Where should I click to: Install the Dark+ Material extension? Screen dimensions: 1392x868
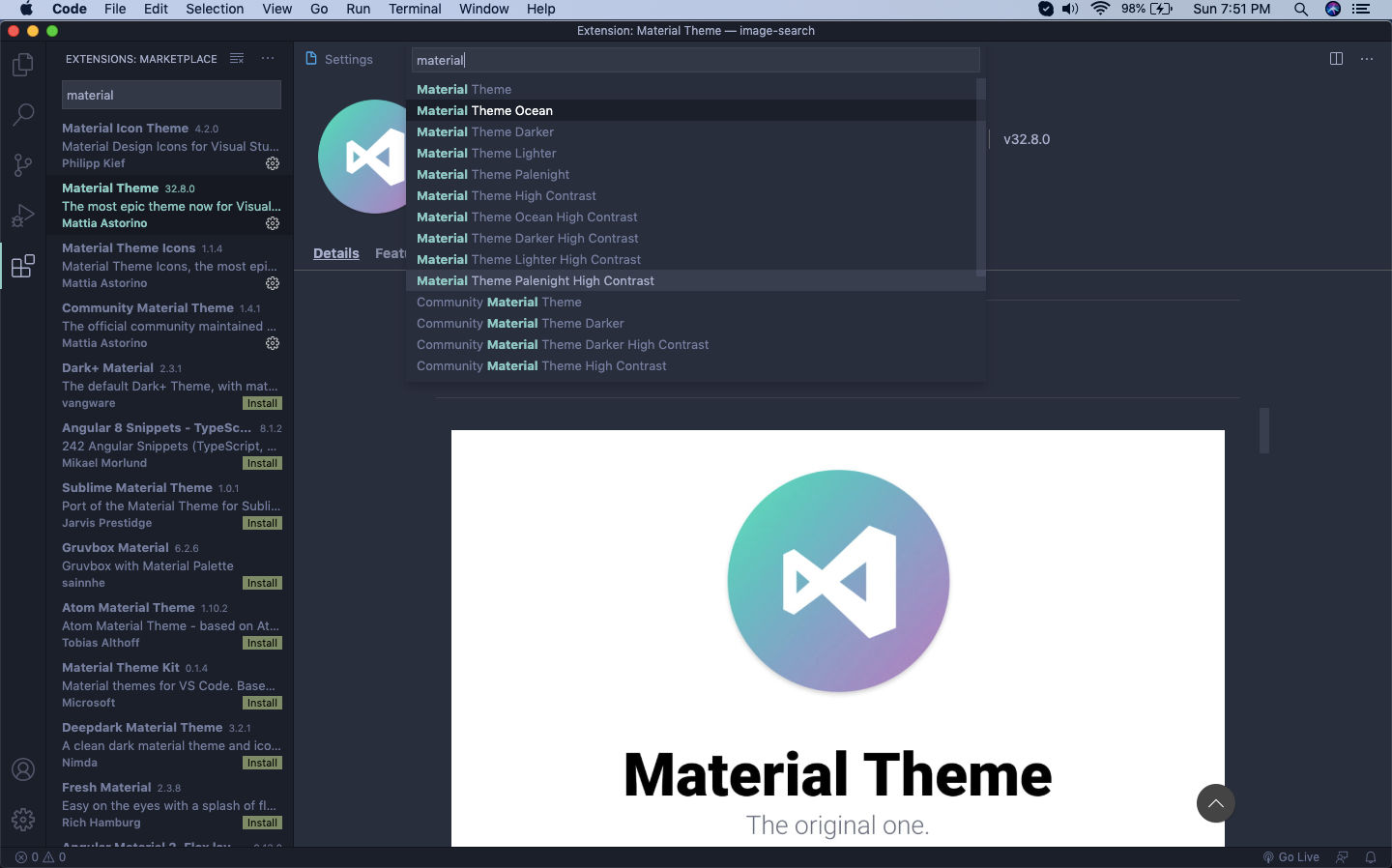point(262,403)
